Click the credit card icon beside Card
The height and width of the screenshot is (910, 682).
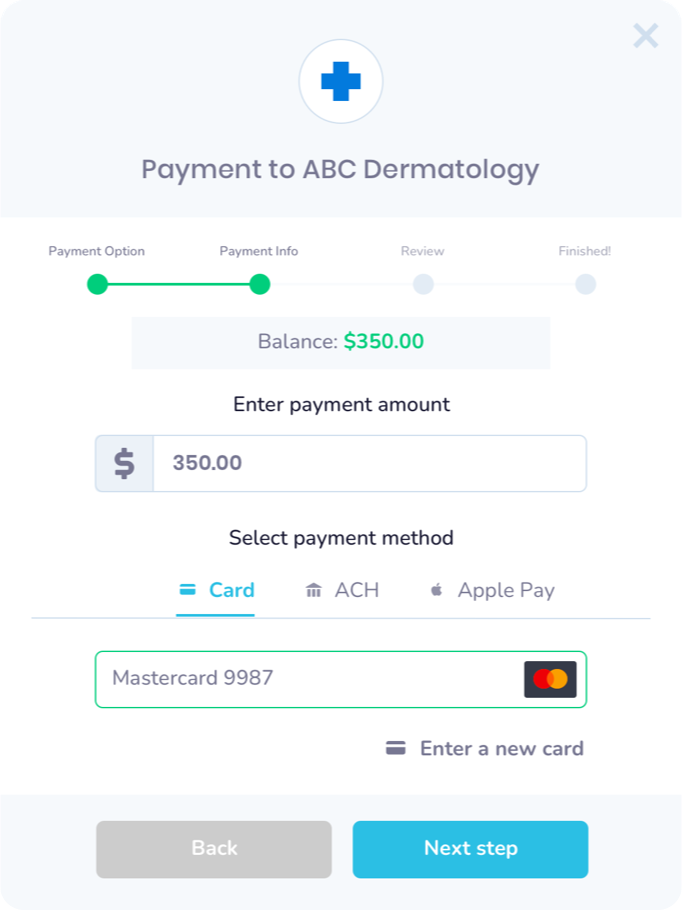tap(187, 590)
